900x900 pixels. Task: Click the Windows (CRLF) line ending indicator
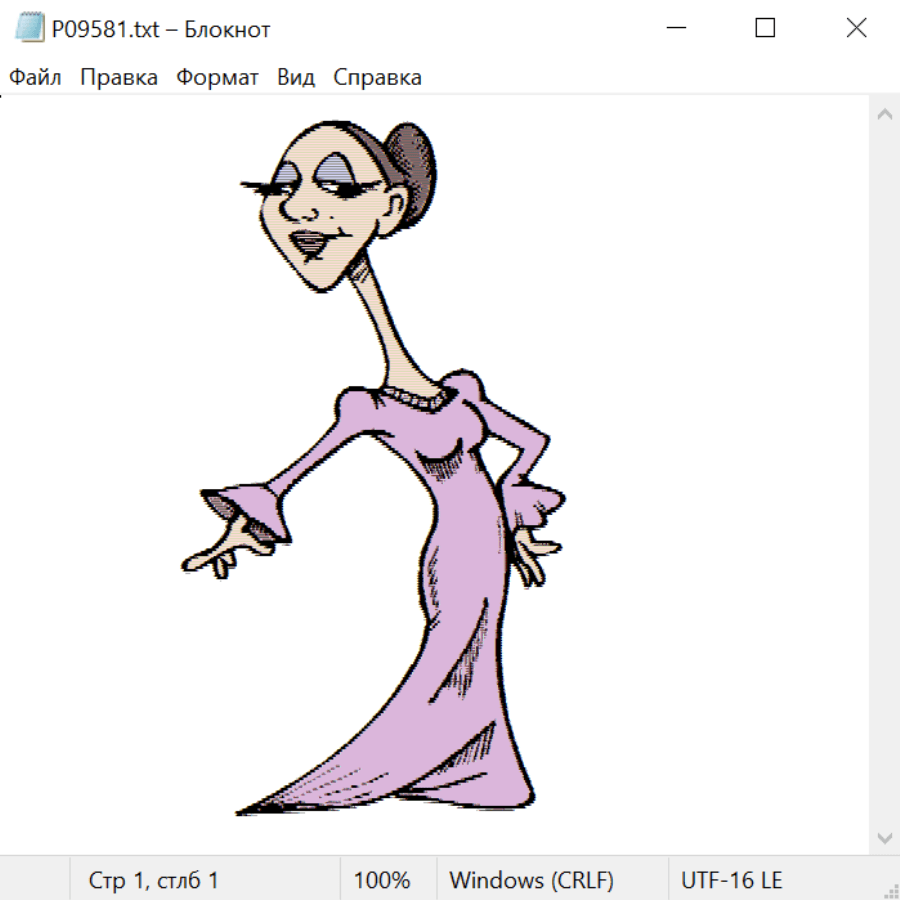point(531,880)
